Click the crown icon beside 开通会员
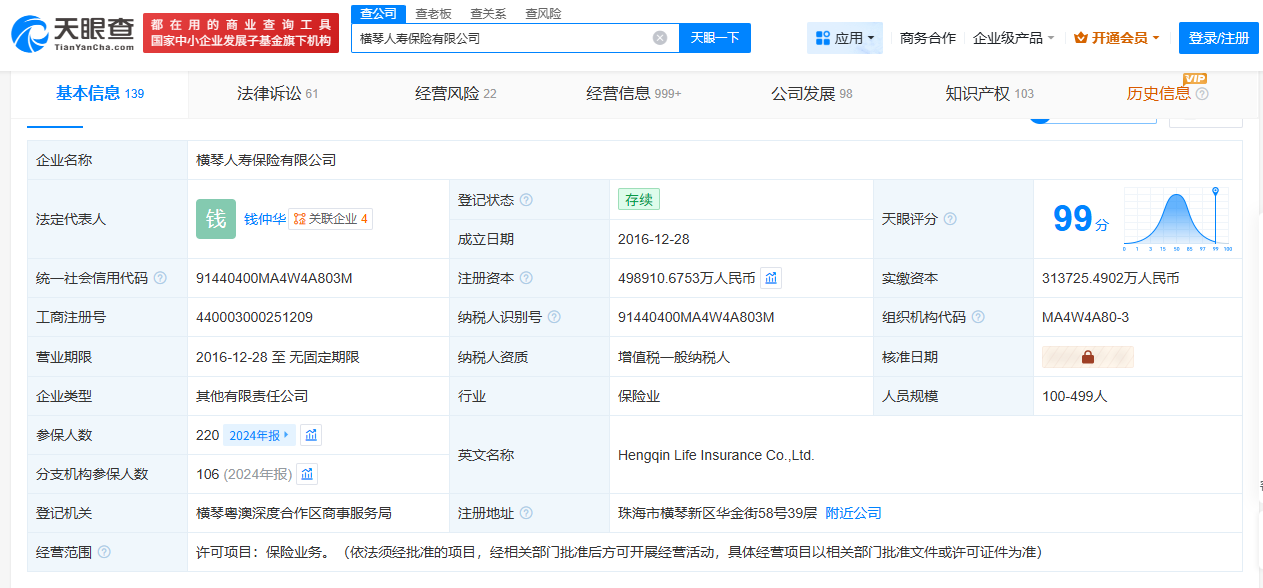Image resolution: width=1263 pixels, height=588 pixels. point(1082,36)
